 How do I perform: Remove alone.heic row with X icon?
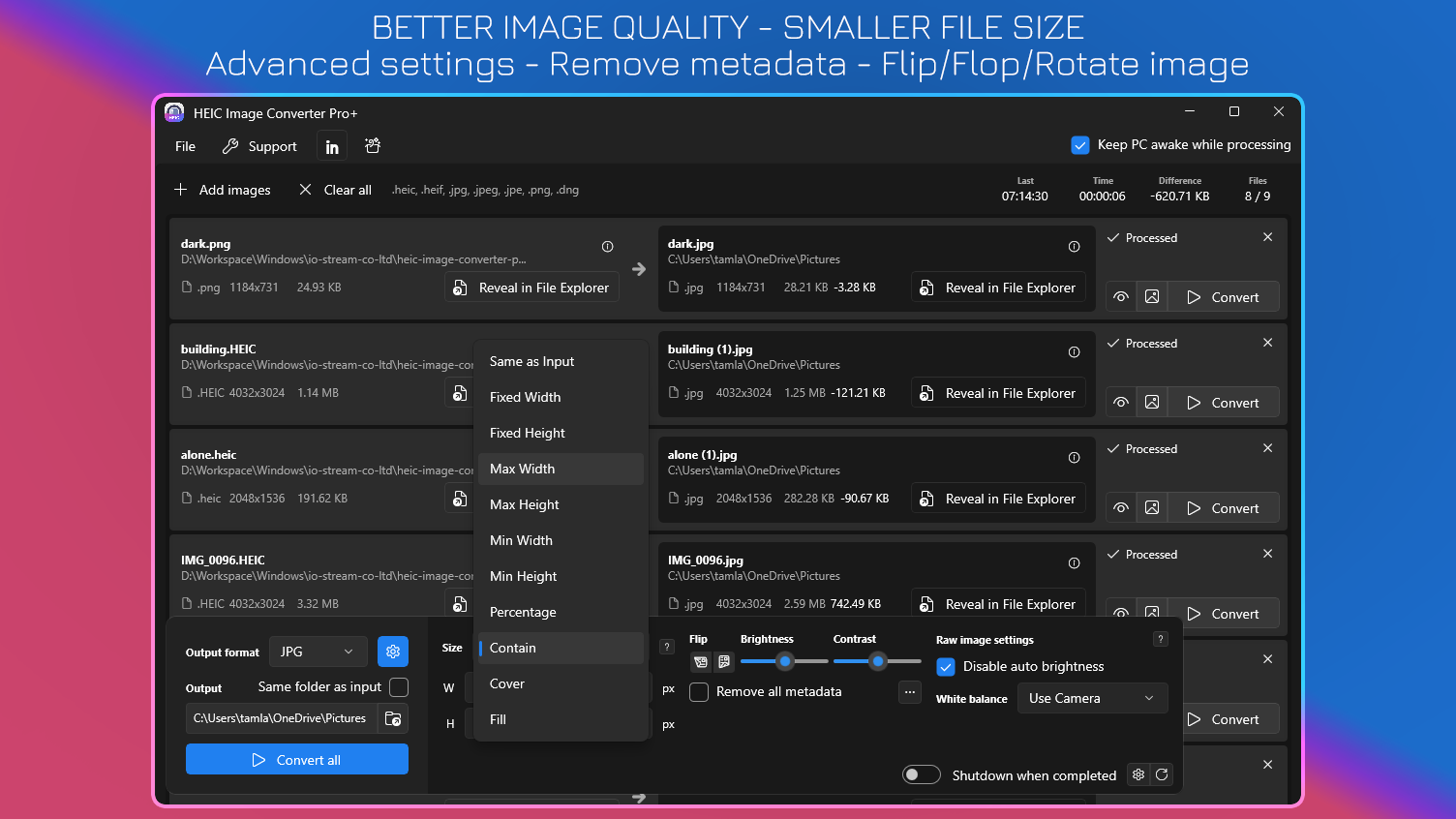point(1267,448)
